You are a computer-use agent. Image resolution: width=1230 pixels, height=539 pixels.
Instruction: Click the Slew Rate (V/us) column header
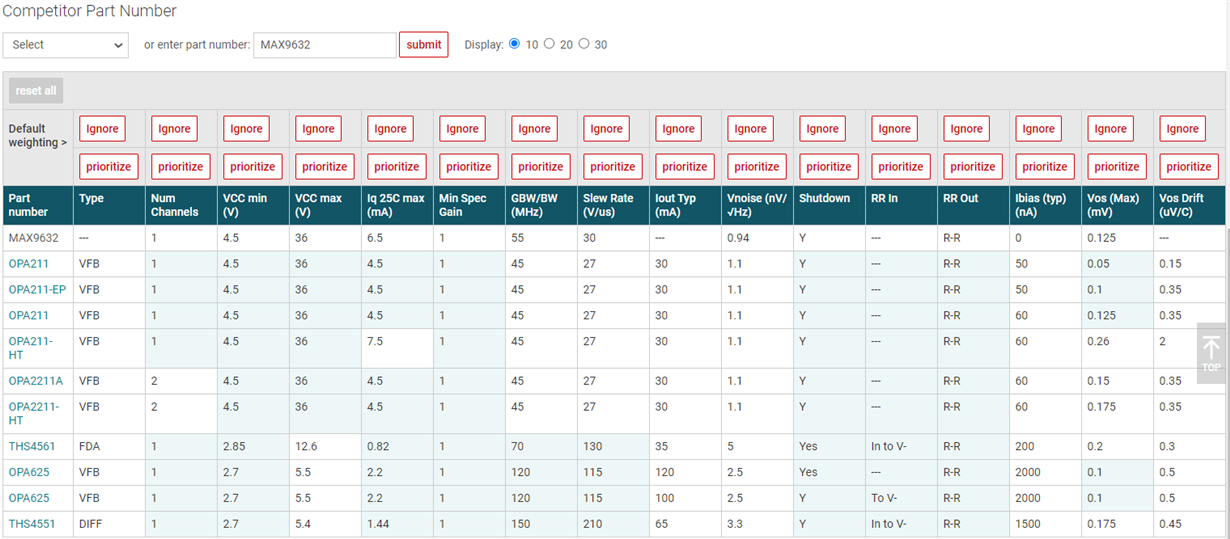pyautogui.click(x=612, y=205)
